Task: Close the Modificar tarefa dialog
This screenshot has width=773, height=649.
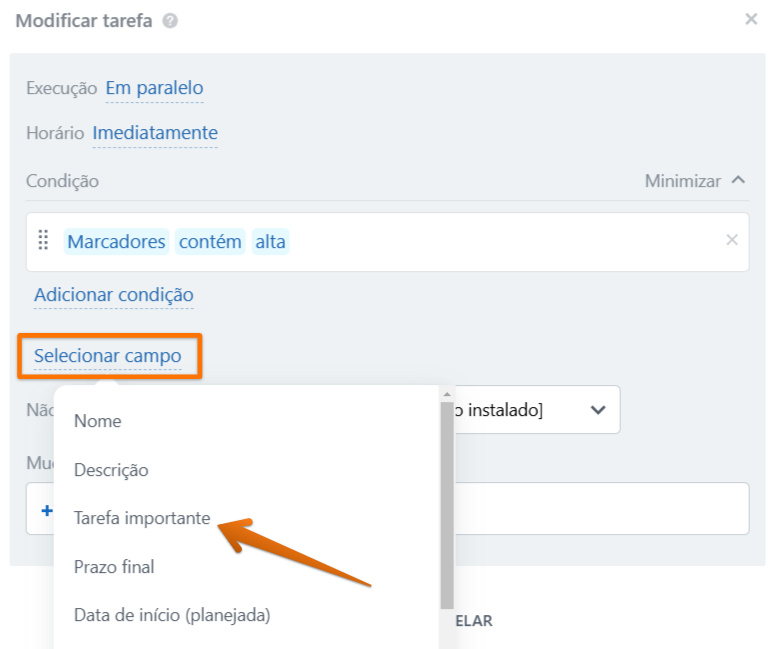Action: (751, 19)
